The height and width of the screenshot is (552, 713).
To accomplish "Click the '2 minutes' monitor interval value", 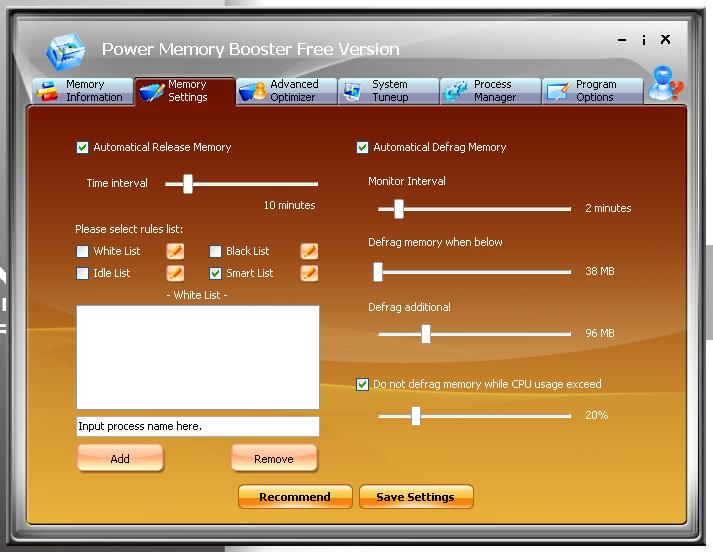I will click(608, 208).
